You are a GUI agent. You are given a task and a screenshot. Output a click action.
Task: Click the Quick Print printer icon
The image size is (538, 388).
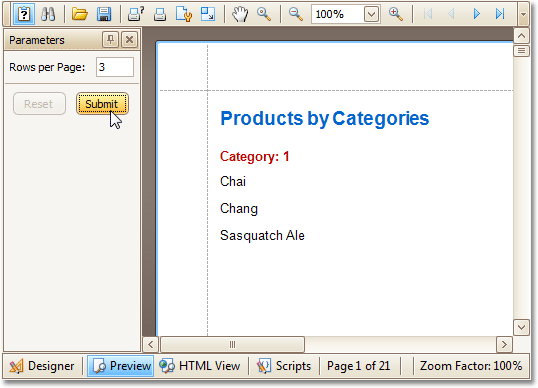pyautogui.click(x=160, y=14)
